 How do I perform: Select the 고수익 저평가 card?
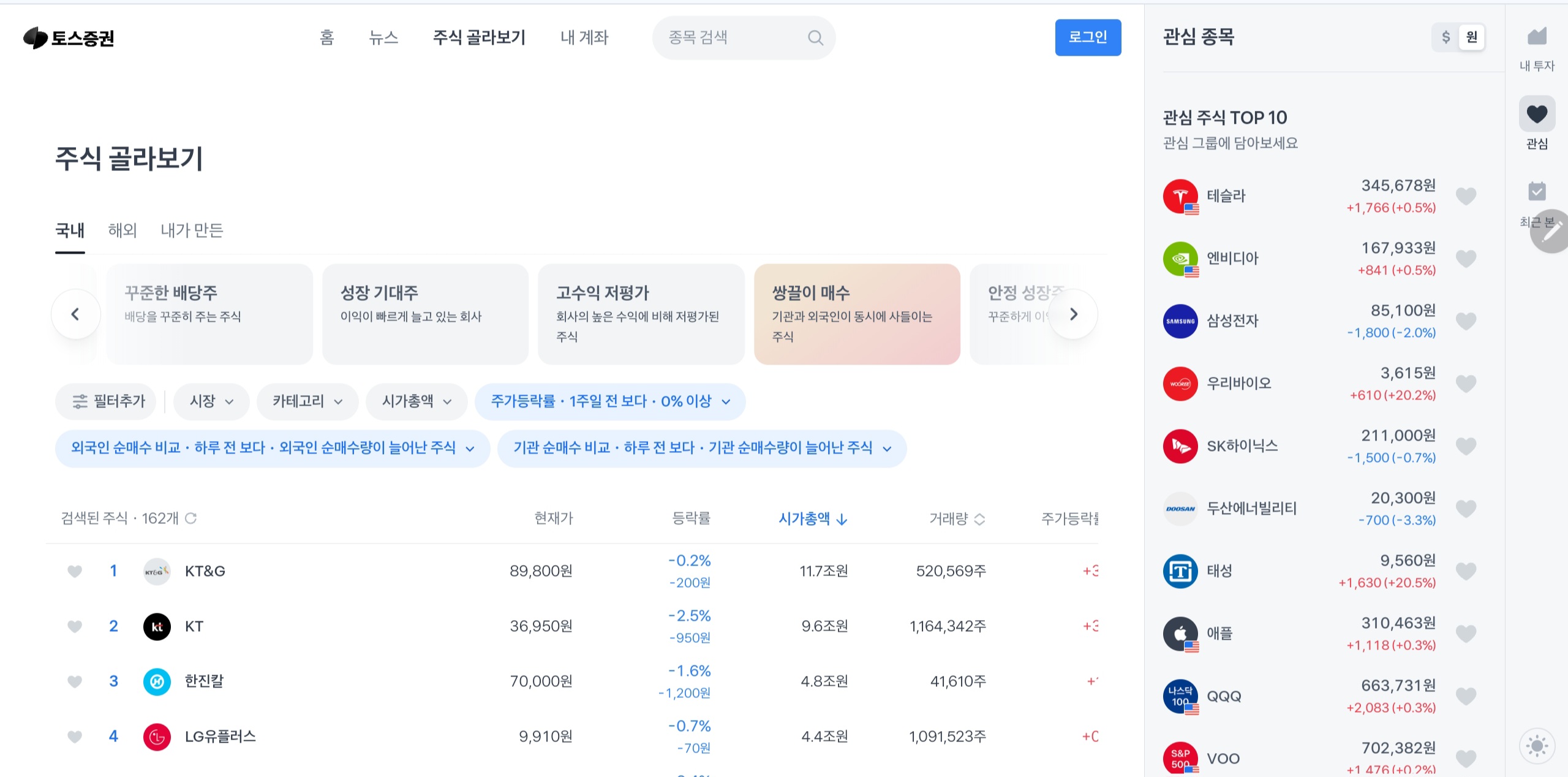(641, 314)
